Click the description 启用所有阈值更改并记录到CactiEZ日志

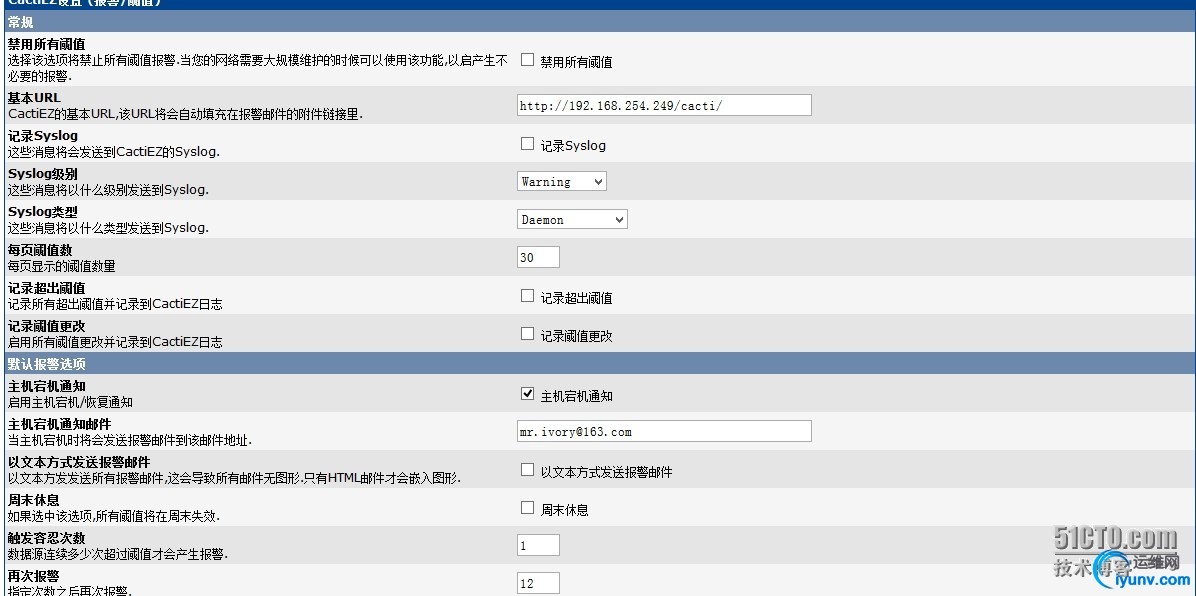[x=115, y=342]
